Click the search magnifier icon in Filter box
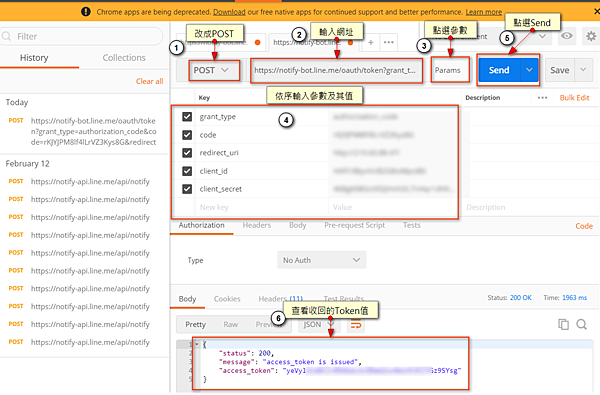Screen dimensions: 600x395 pos(7,36)
